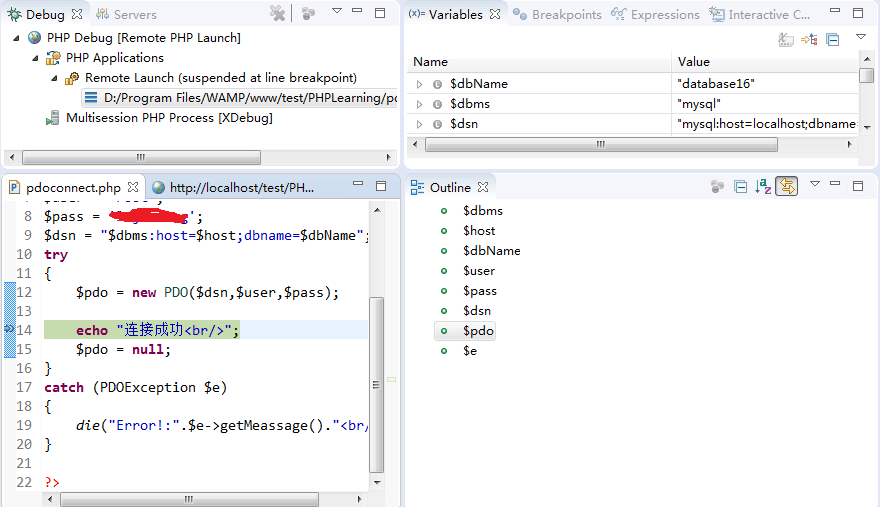Viewport: 880px width, 507px height.
Task: Click Remove All Terminated Launches icon
Action: click(x=278, y=13)
